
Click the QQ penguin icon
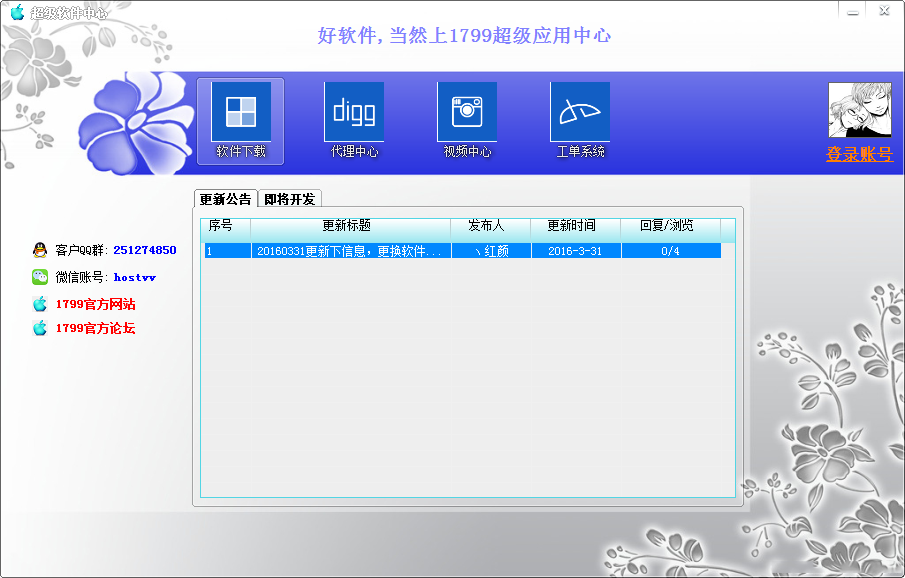(40, 250)
